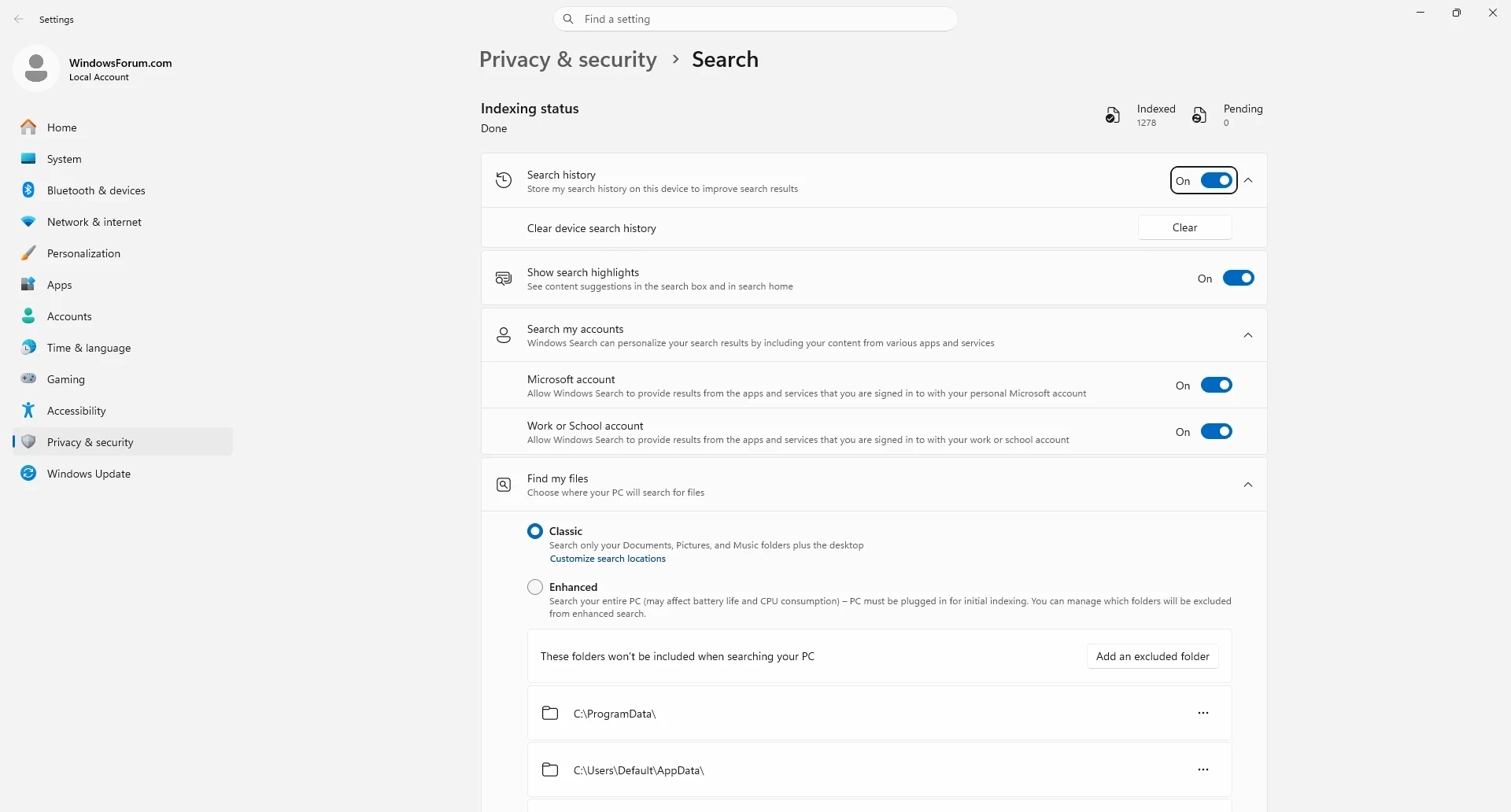Click the Apps icon in sidebar
This screenshot has height=812, width=1511.
coord(28,284)
